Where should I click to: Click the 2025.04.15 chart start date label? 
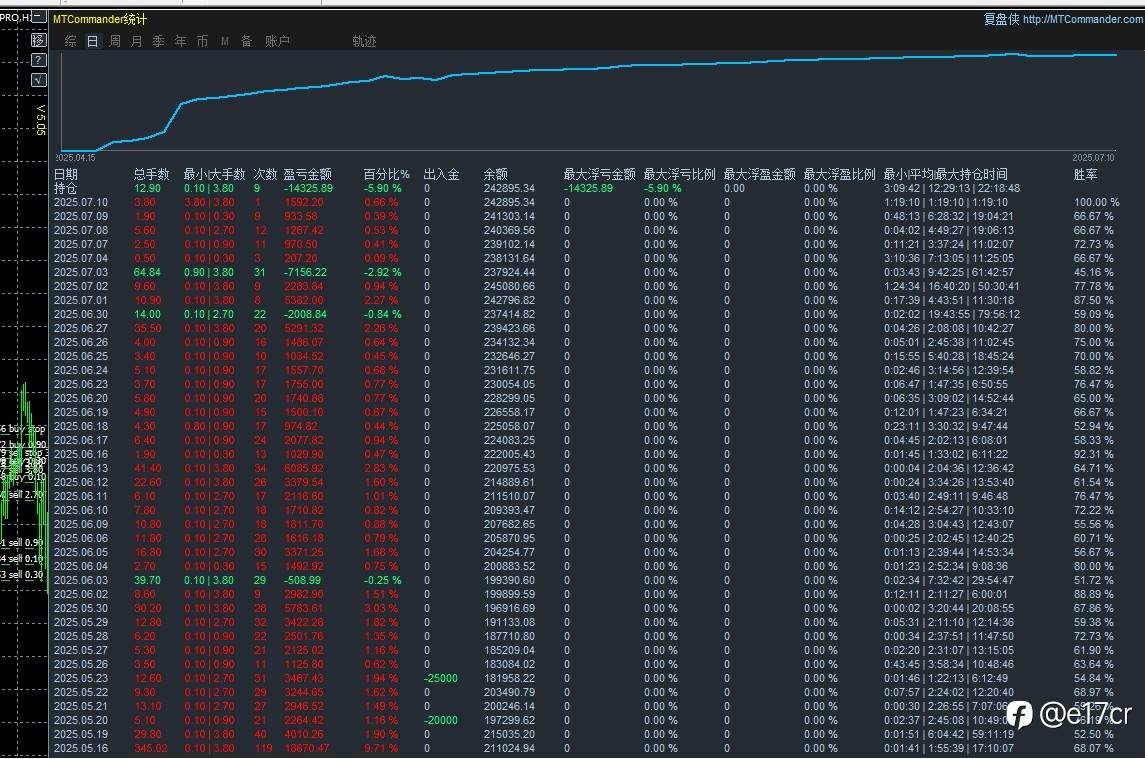(75, 158)
